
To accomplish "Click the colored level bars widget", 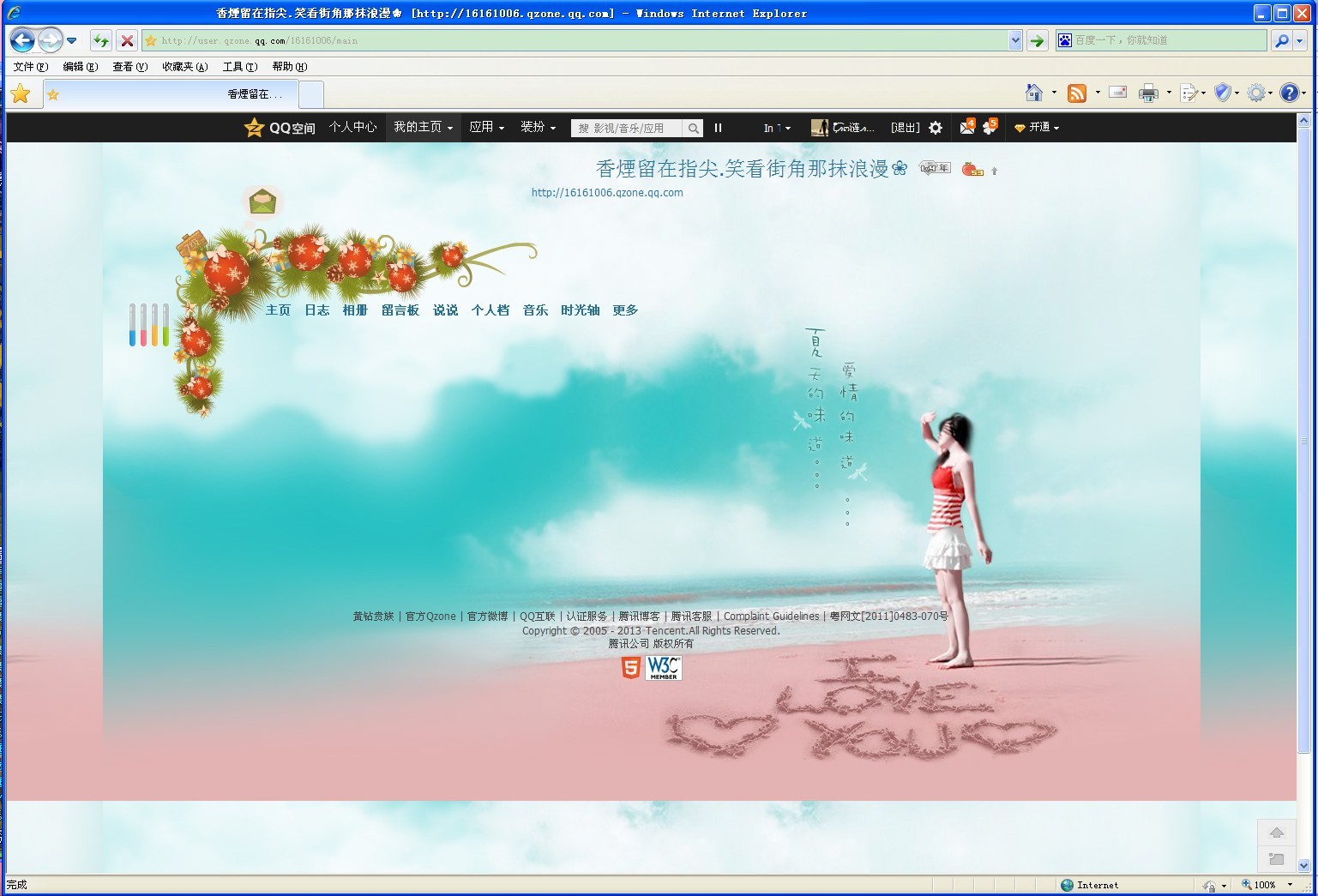I will click(148, 325).
